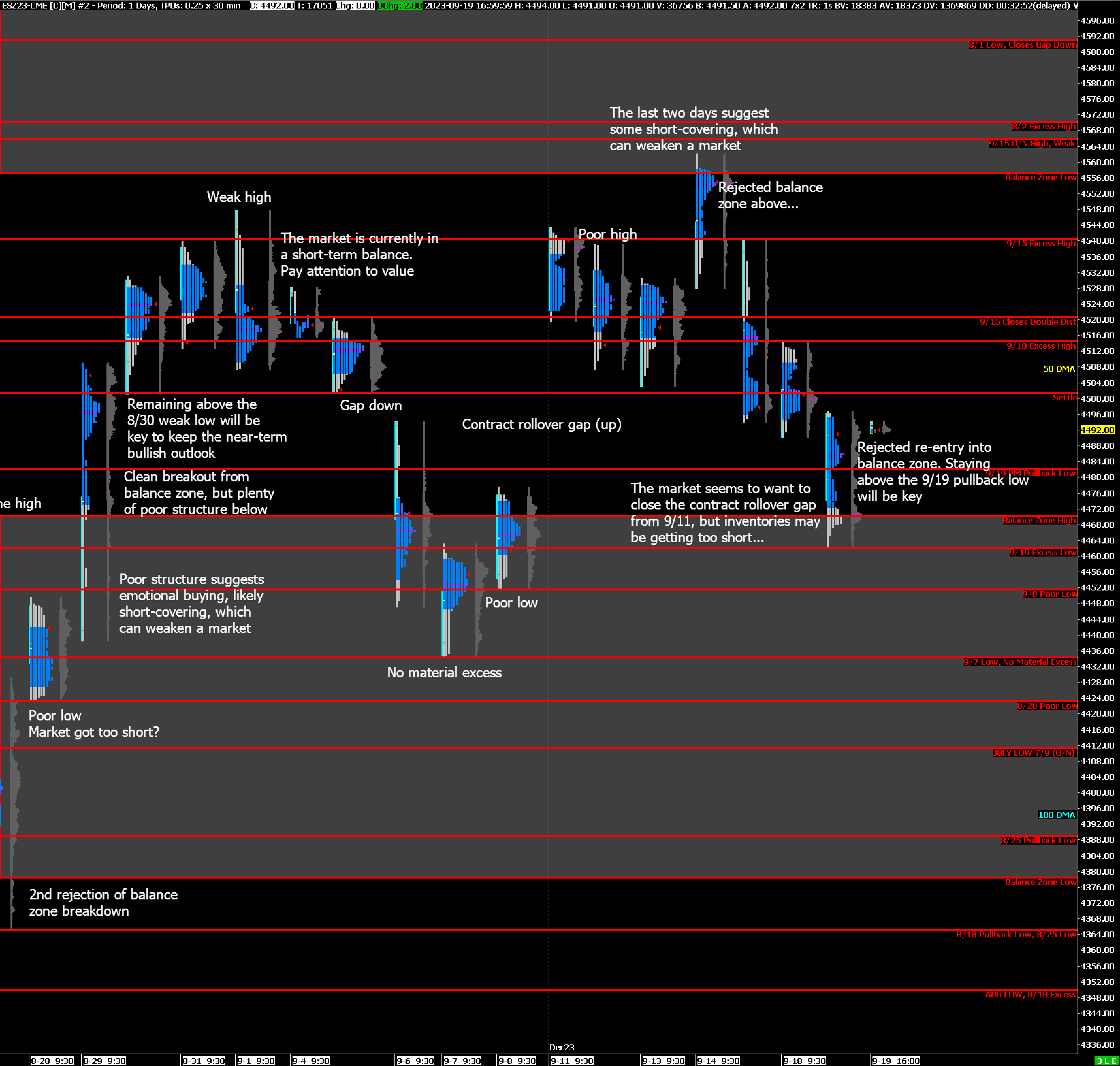Click the Weak high annotation text

[x=239, y=197]
